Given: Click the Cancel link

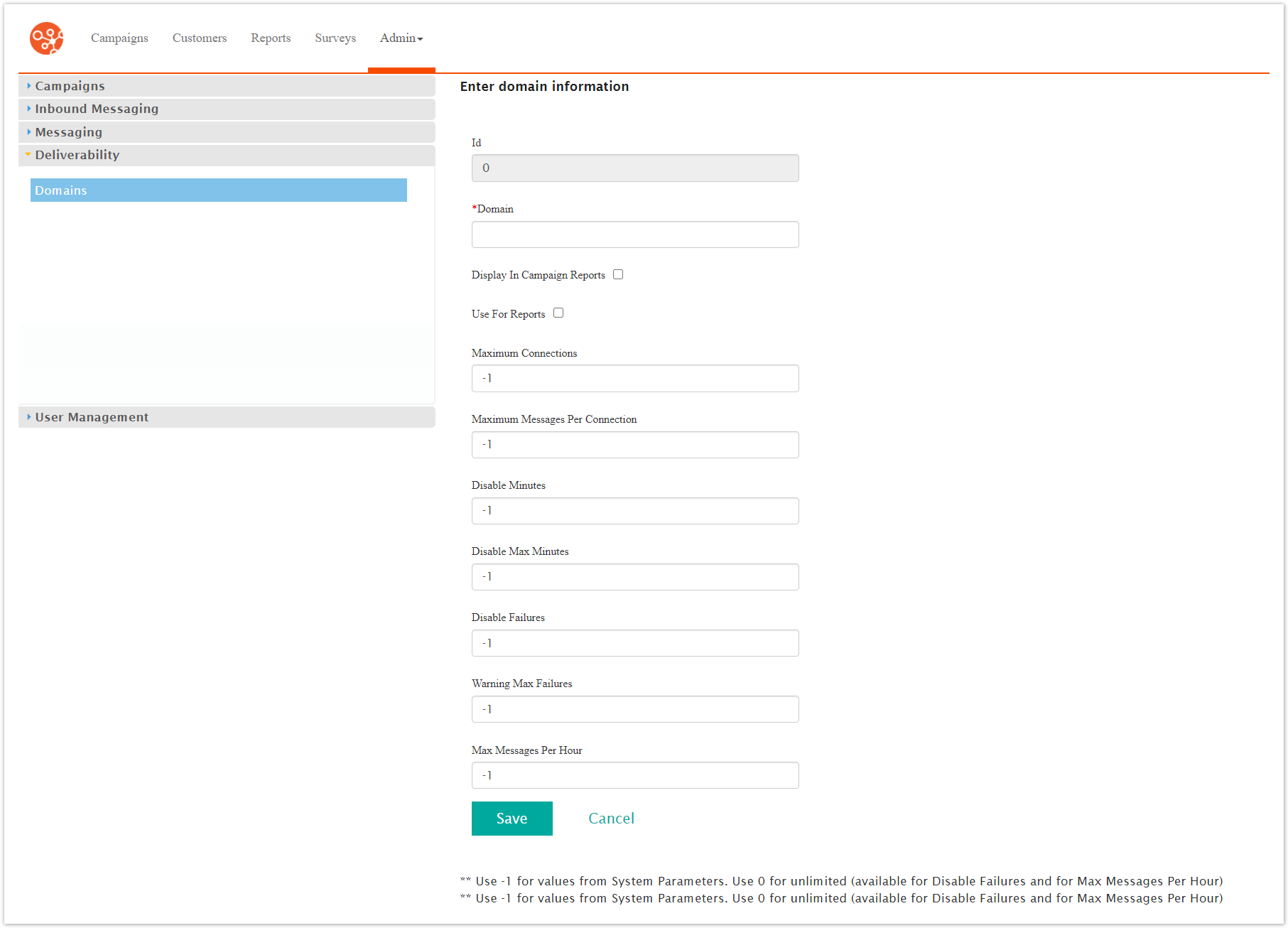Looking at the screenshot, I should tap(611, 819).
